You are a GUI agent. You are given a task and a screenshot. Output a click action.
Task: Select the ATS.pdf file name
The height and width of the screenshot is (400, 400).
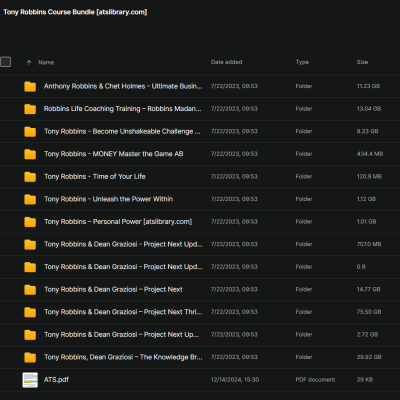pos(56,380)
